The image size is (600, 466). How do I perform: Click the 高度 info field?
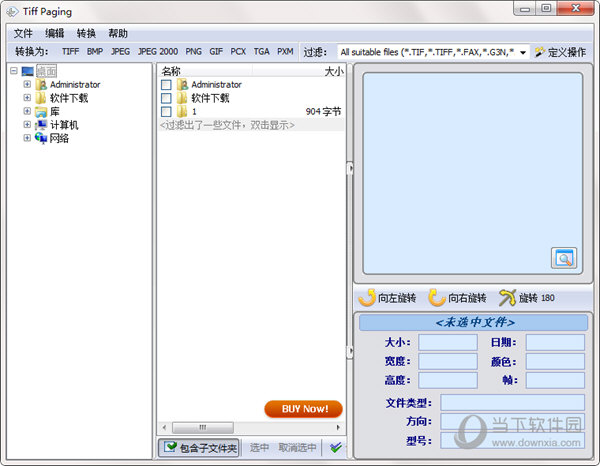[x=448, y=381]
